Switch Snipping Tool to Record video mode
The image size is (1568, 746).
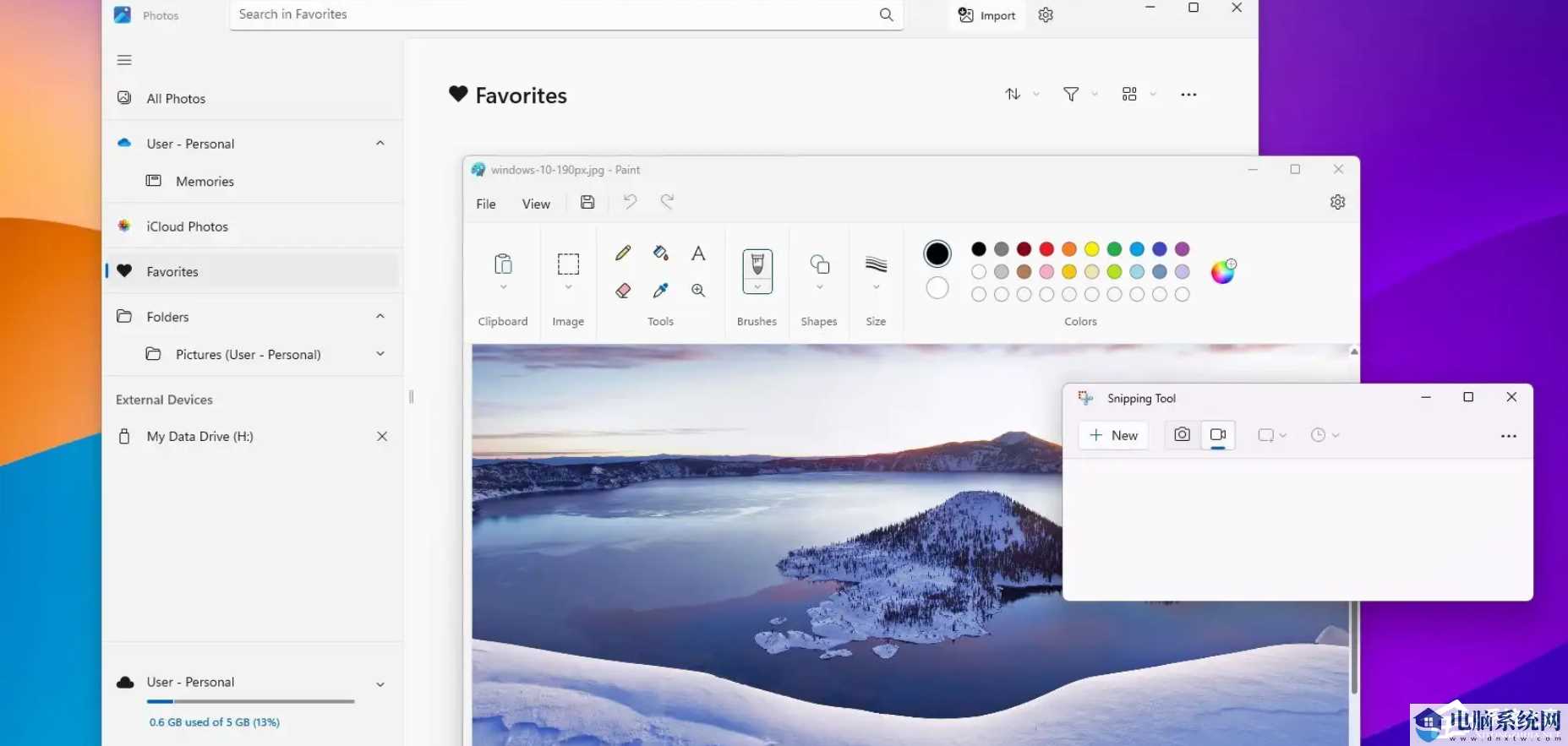1218,434
